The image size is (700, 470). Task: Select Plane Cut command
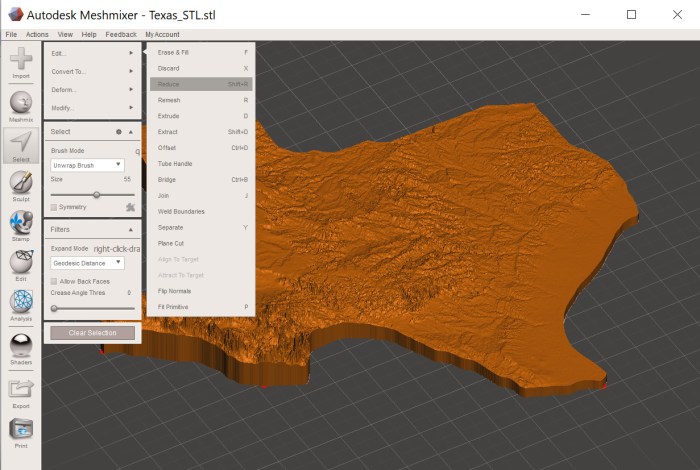(201, 243)
